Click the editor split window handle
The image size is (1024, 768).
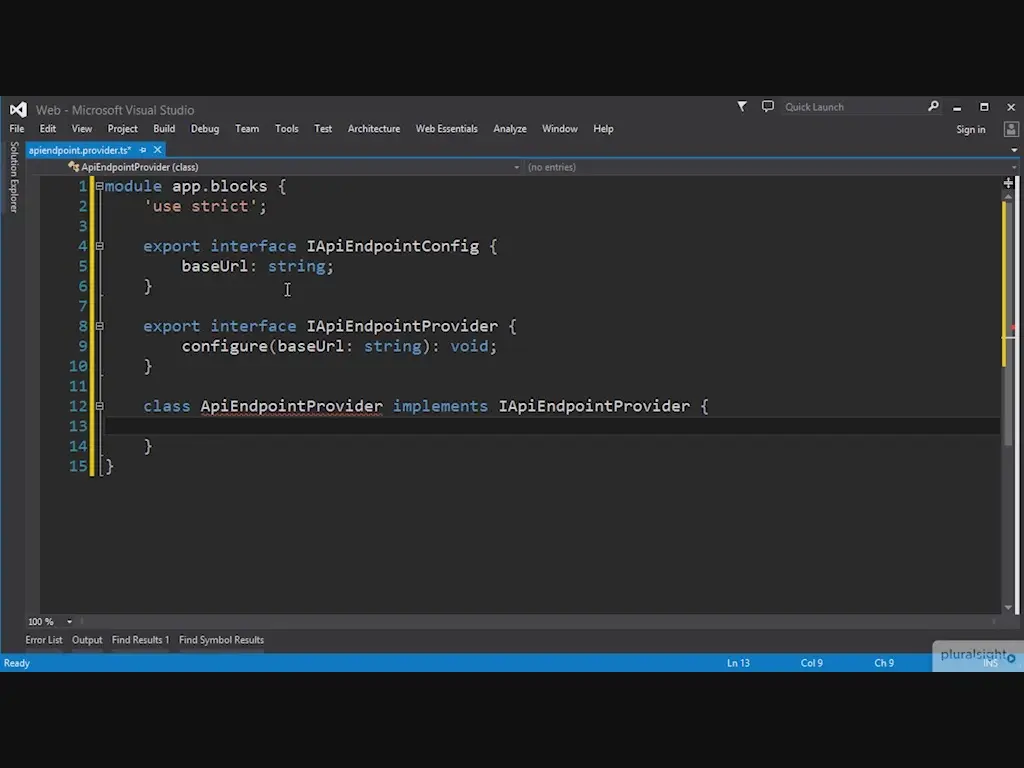[x=1008, y=183]
